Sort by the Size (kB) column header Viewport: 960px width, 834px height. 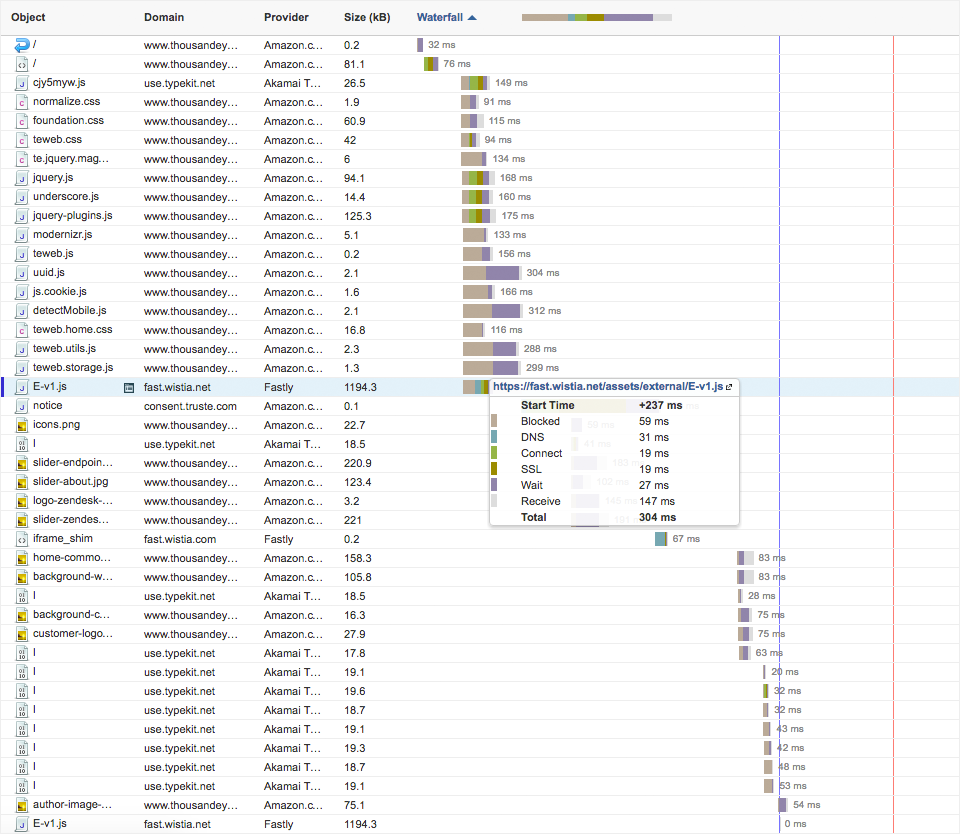click(x=367, y=17)
